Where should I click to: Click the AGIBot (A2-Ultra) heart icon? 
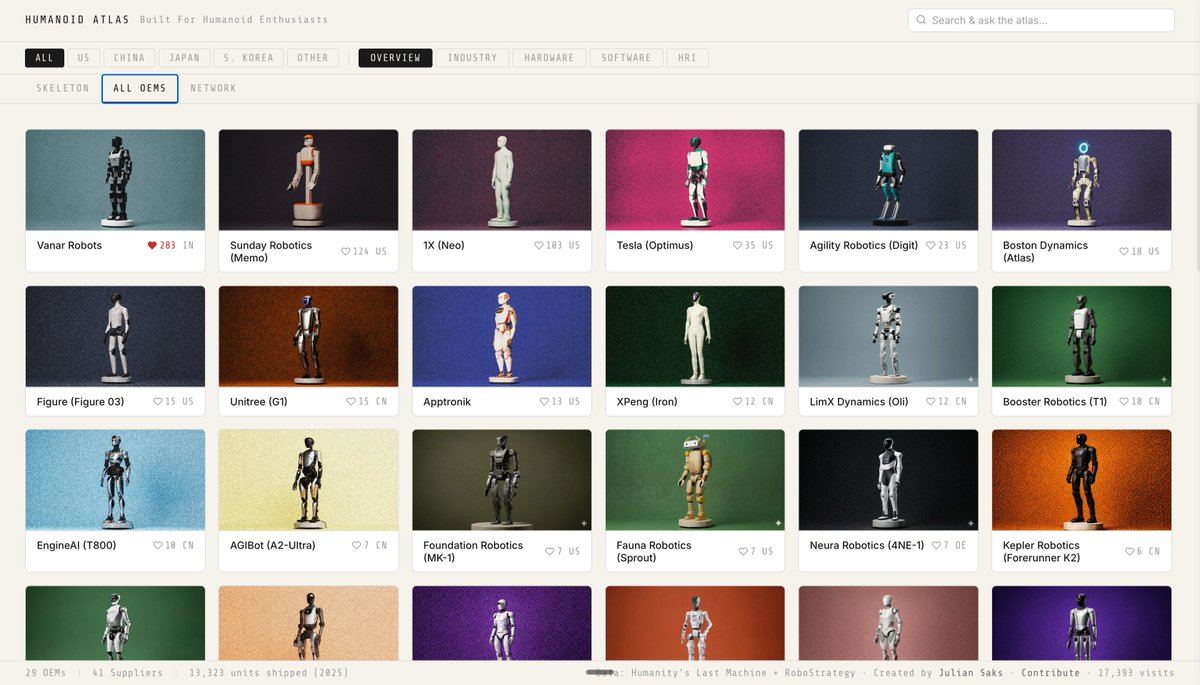point(357,545)
